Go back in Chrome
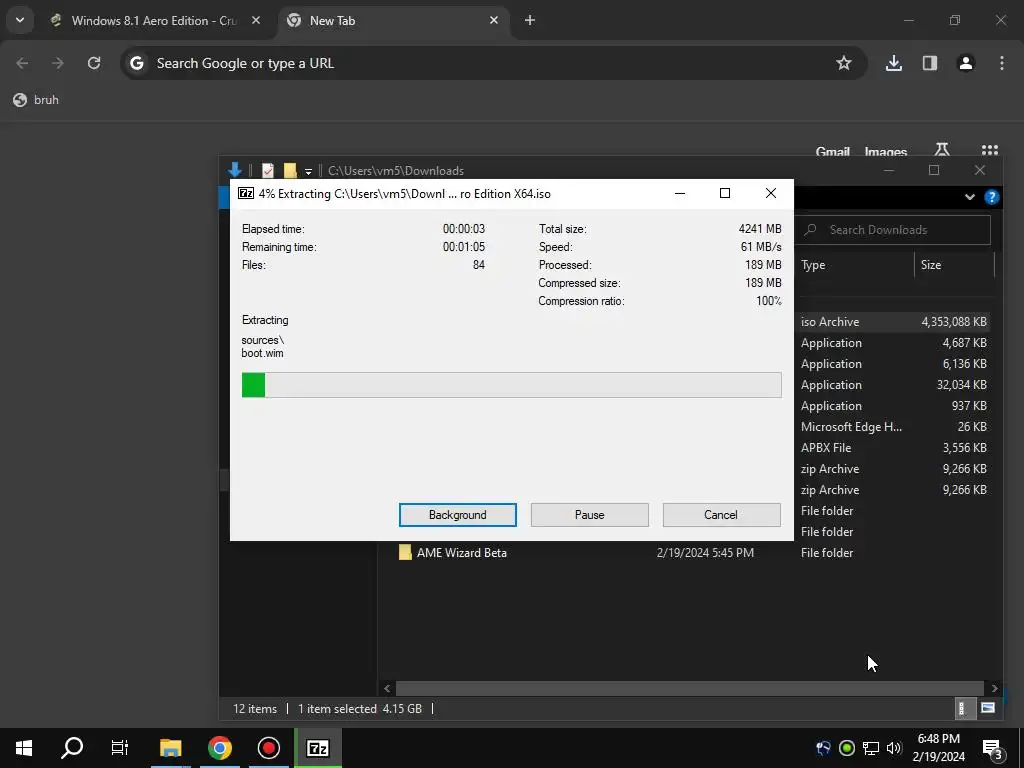 tap(22, 63)
